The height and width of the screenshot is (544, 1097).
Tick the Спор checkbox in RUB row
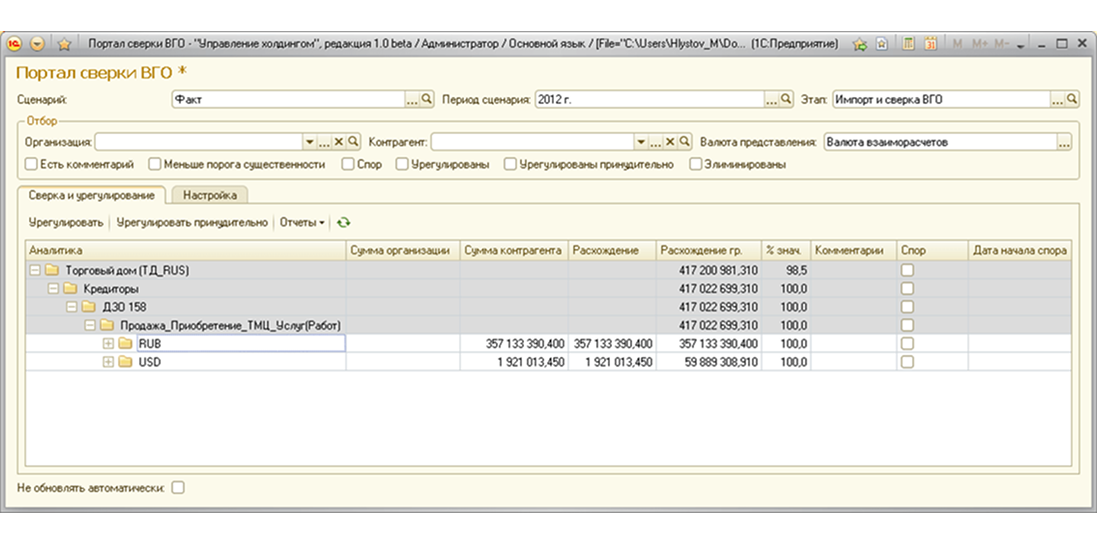click(x=907, y=343)
